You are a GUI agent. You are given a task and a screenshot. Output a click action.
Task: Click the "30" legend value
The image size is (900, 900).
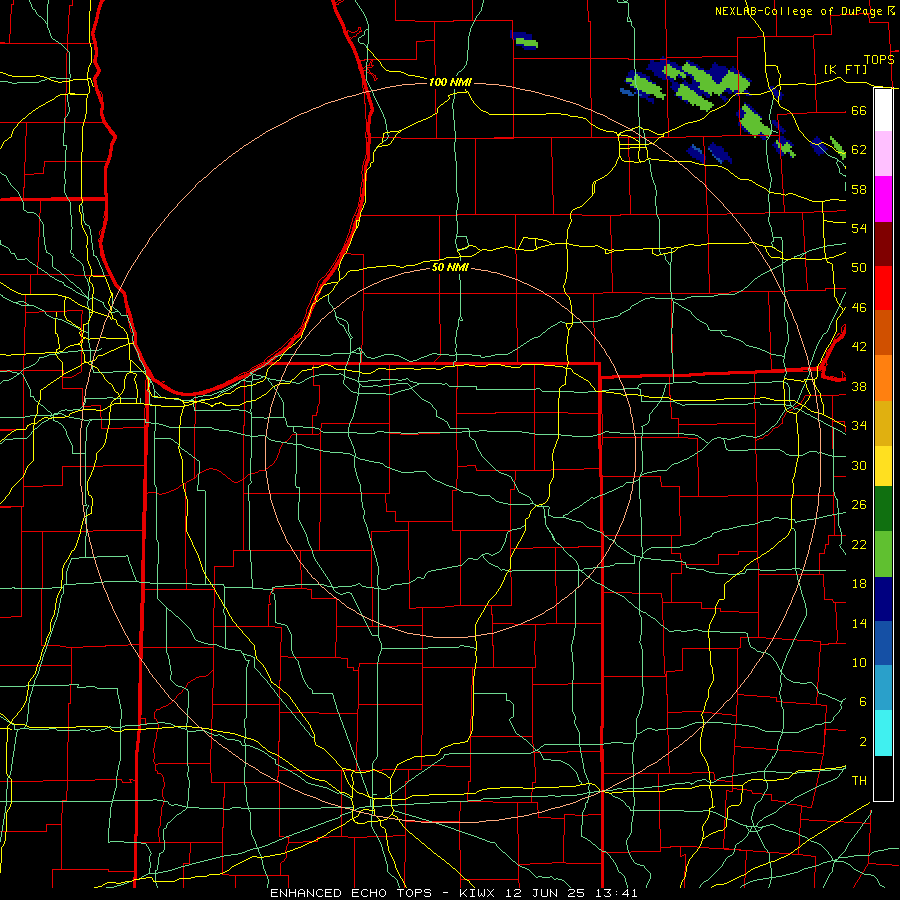tap(859, 465)
